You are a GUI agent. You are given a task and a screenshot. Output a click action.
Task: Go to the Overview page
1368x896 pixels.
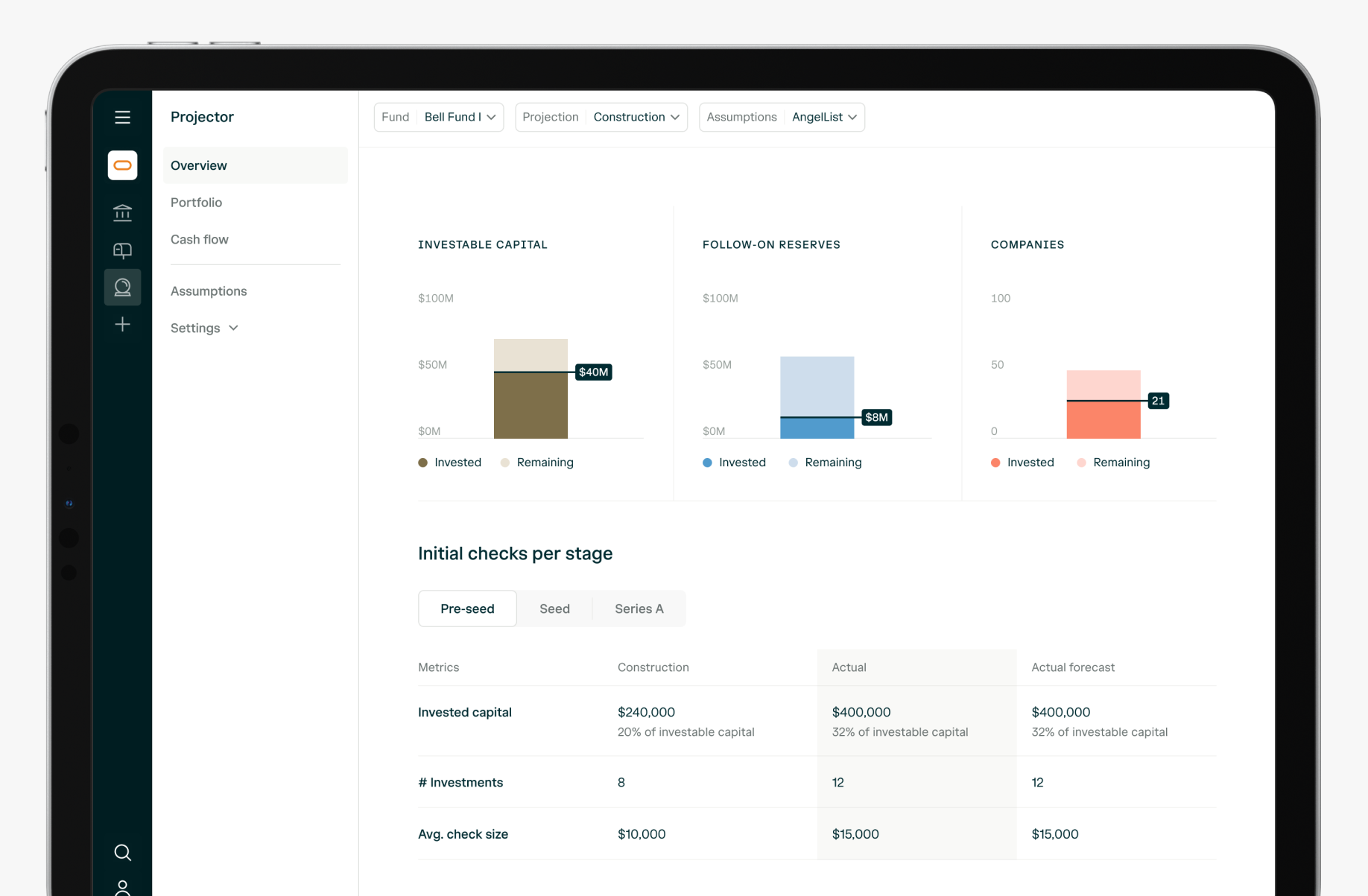click(x=256, y=165)
